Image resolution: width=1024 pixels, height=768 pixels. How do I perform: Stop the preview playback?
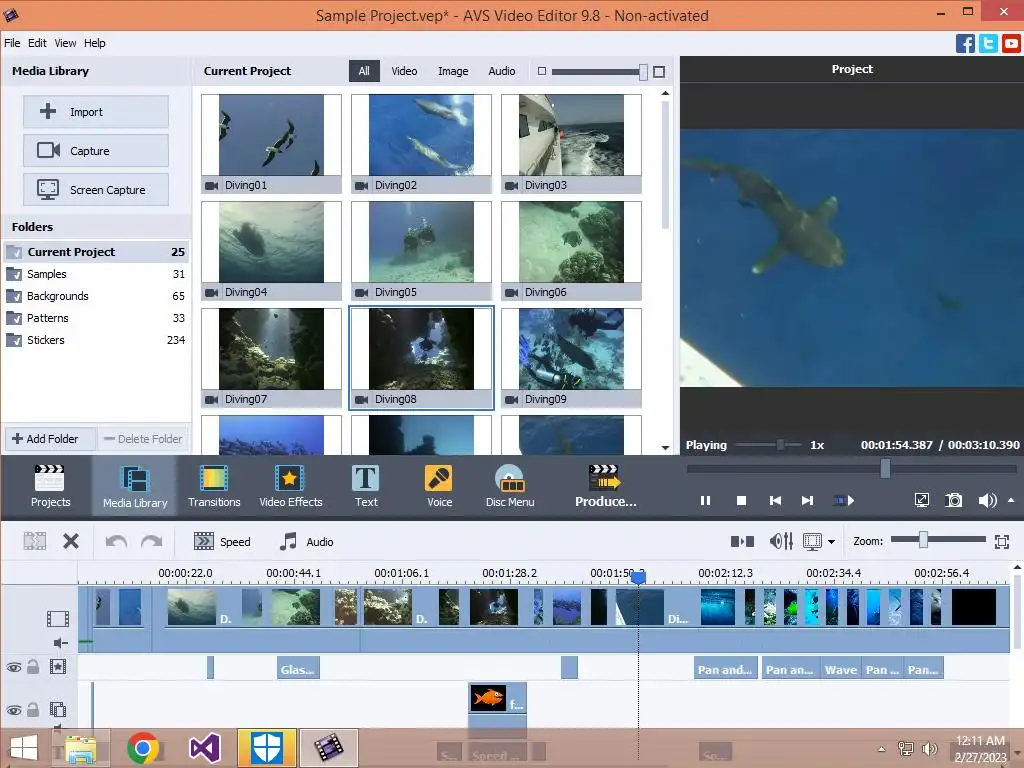[741, 501]
